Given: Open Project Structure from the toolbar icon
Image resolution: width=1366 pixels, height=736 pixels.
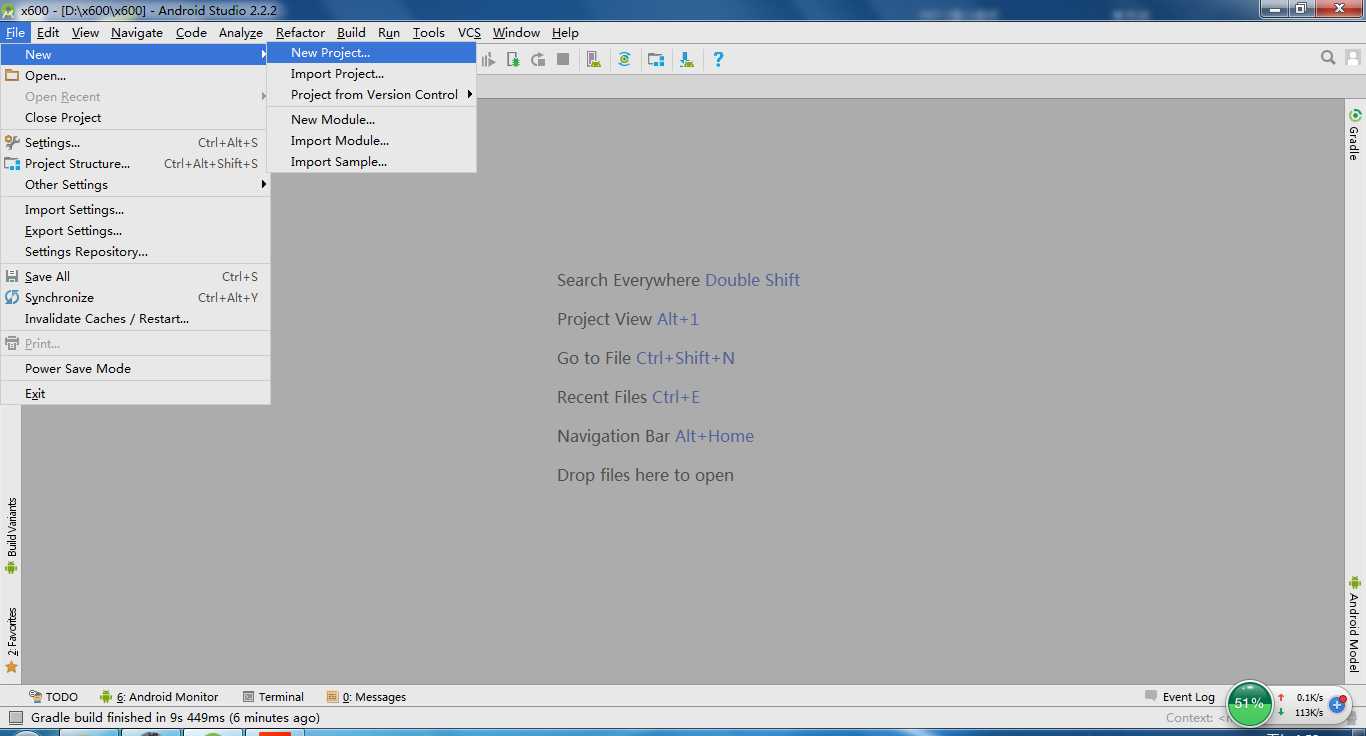Looking at the screenshot, I should 656,59.
